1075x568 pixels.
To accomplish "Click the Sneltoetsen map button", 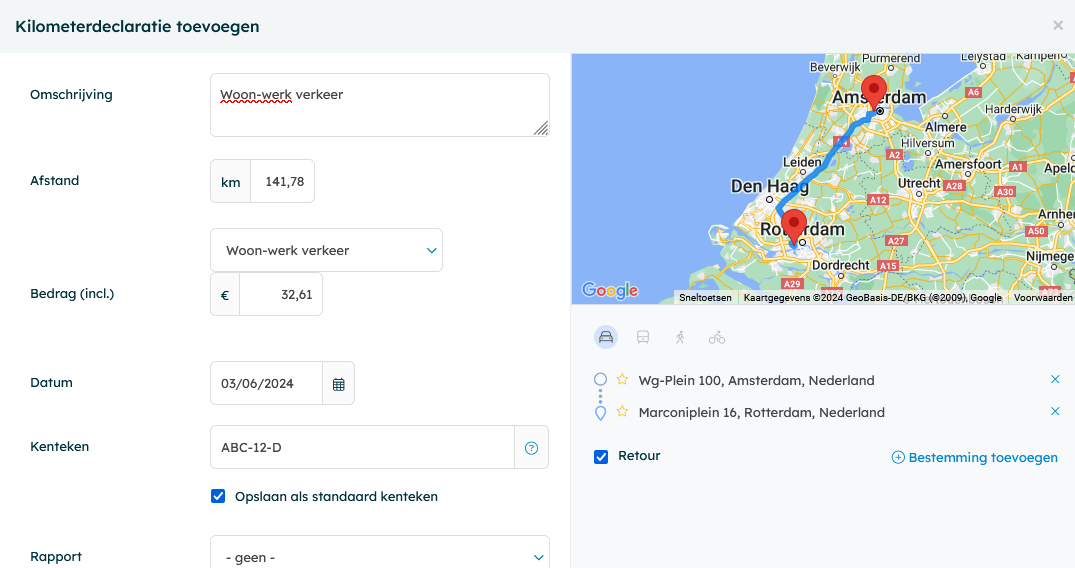I will pyautogui.click(x=705, y=298).
